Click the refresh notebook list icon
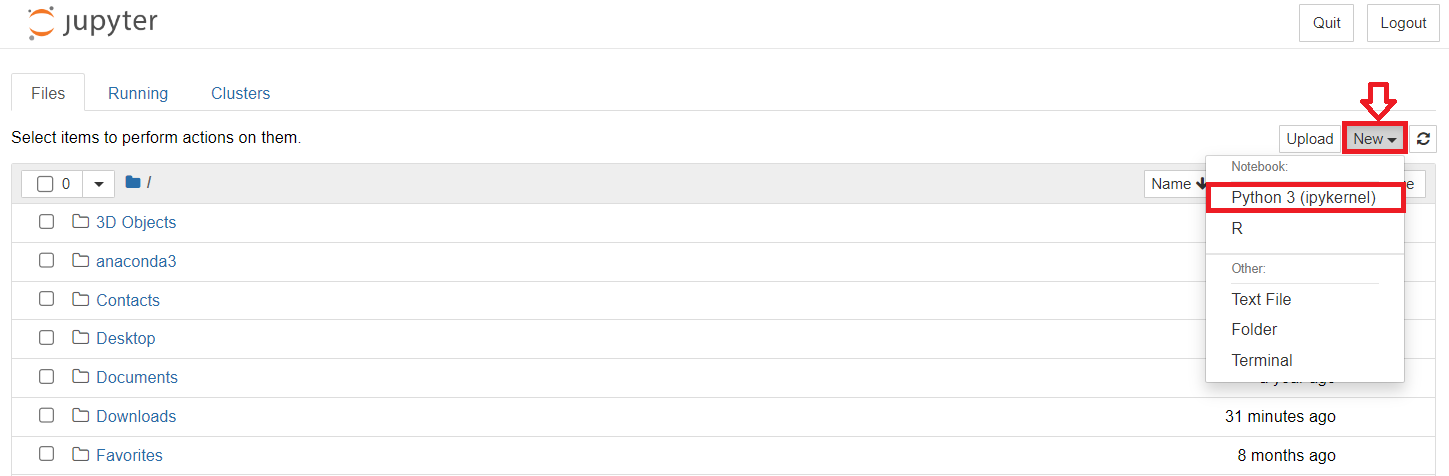 point(1423,139)
